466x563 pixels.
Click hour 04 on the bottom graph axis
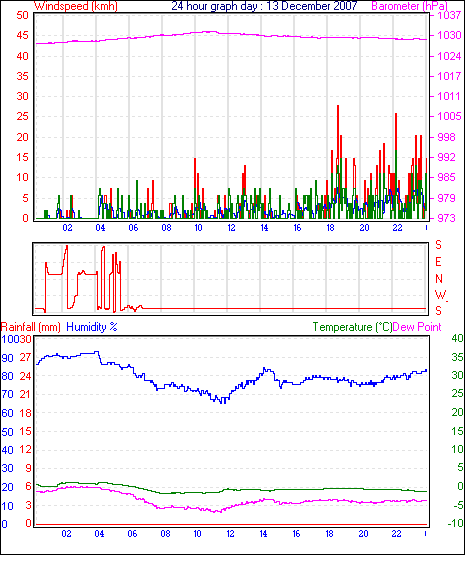pyautogui.click(x=99, y=534)
